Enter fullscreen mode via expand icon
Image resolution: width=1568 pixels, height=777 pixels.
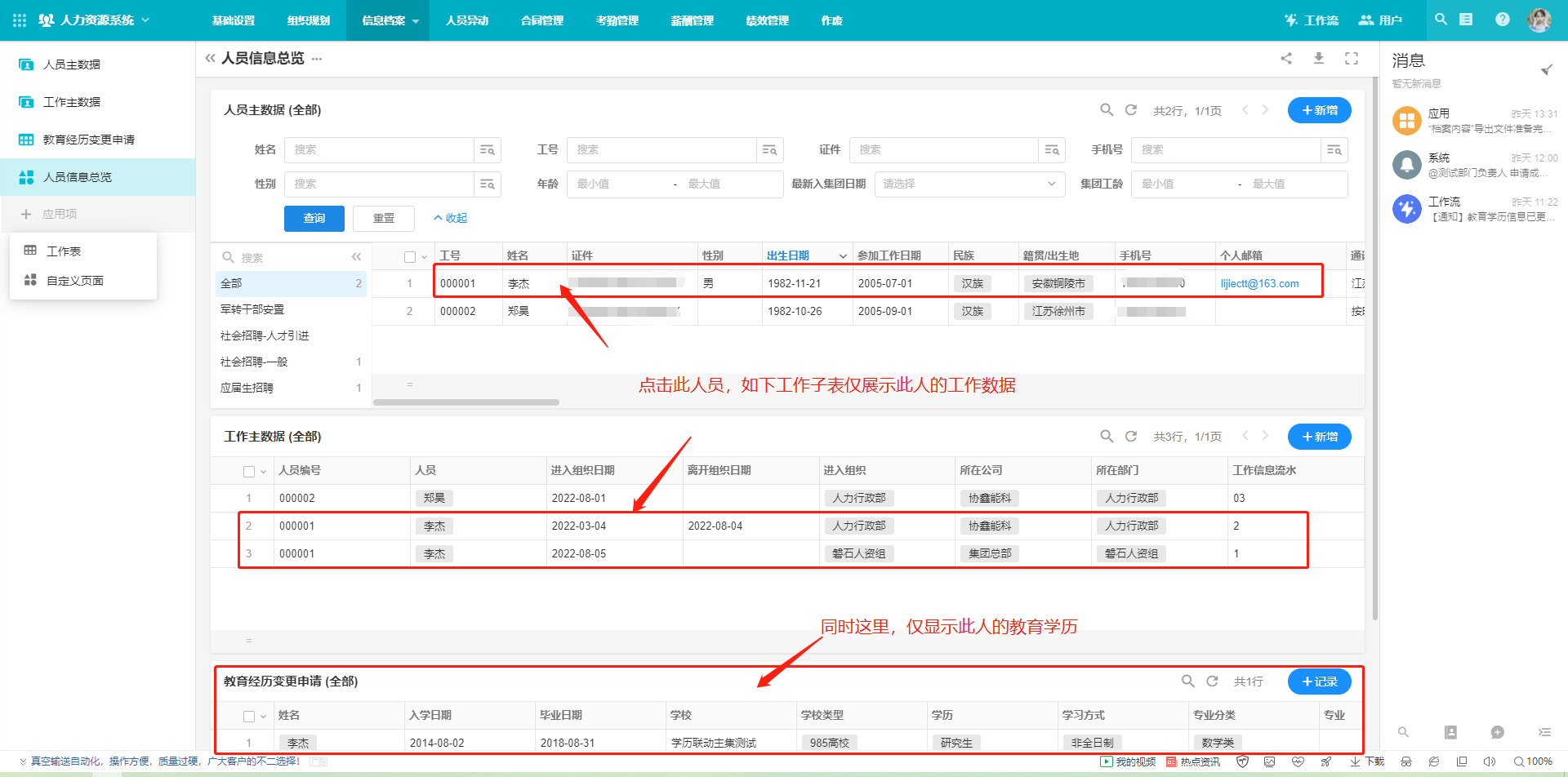[x=1352, y=59]
